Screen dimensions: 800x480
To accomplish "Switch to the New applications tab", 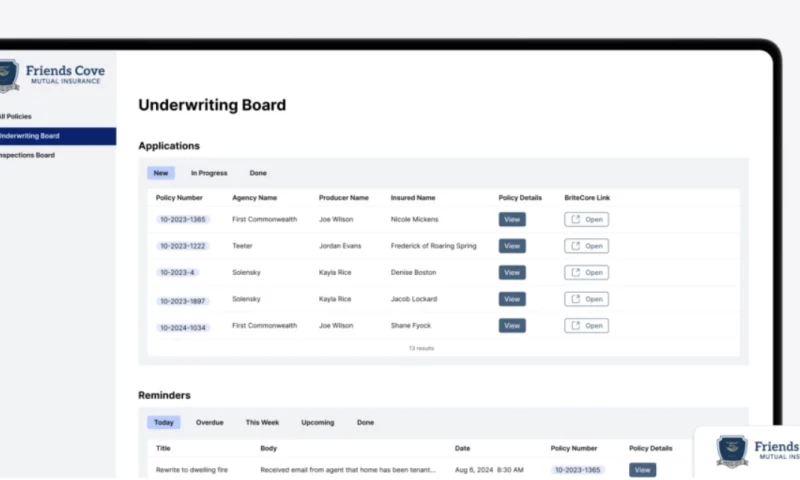I will point(161,173).
